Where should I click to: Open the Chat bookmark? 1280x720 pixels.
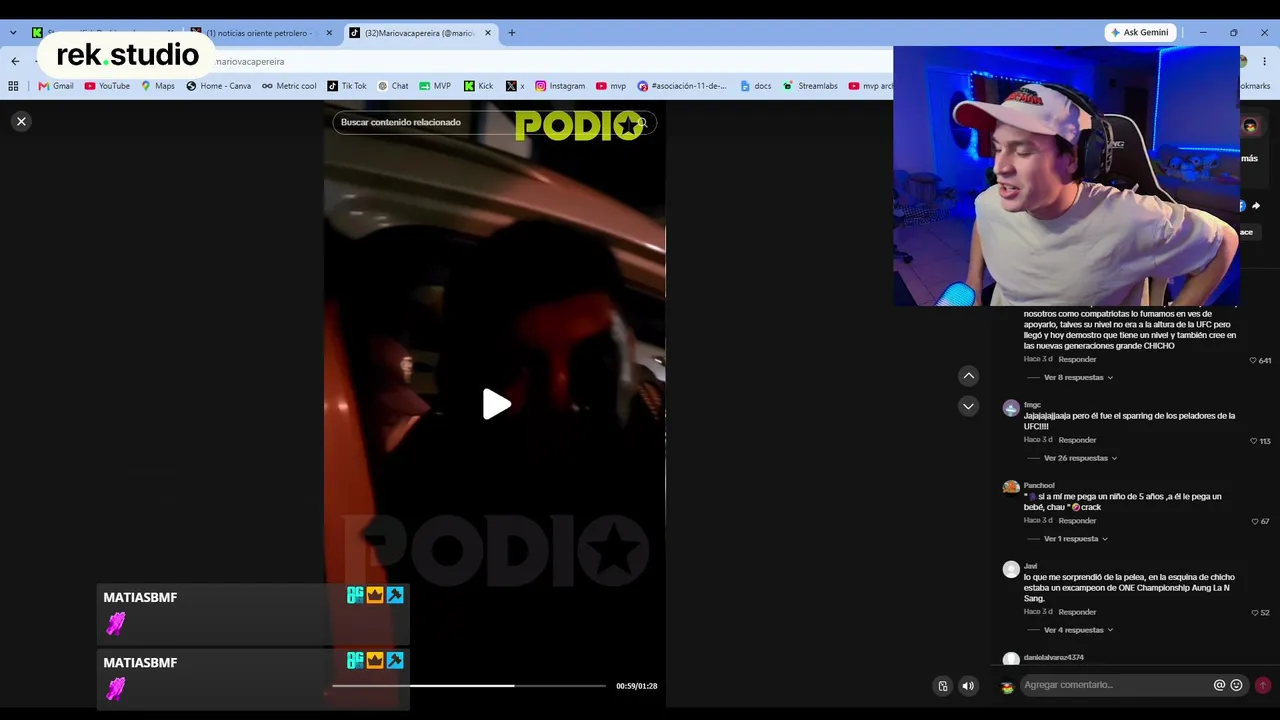click(x=393, y=86)
